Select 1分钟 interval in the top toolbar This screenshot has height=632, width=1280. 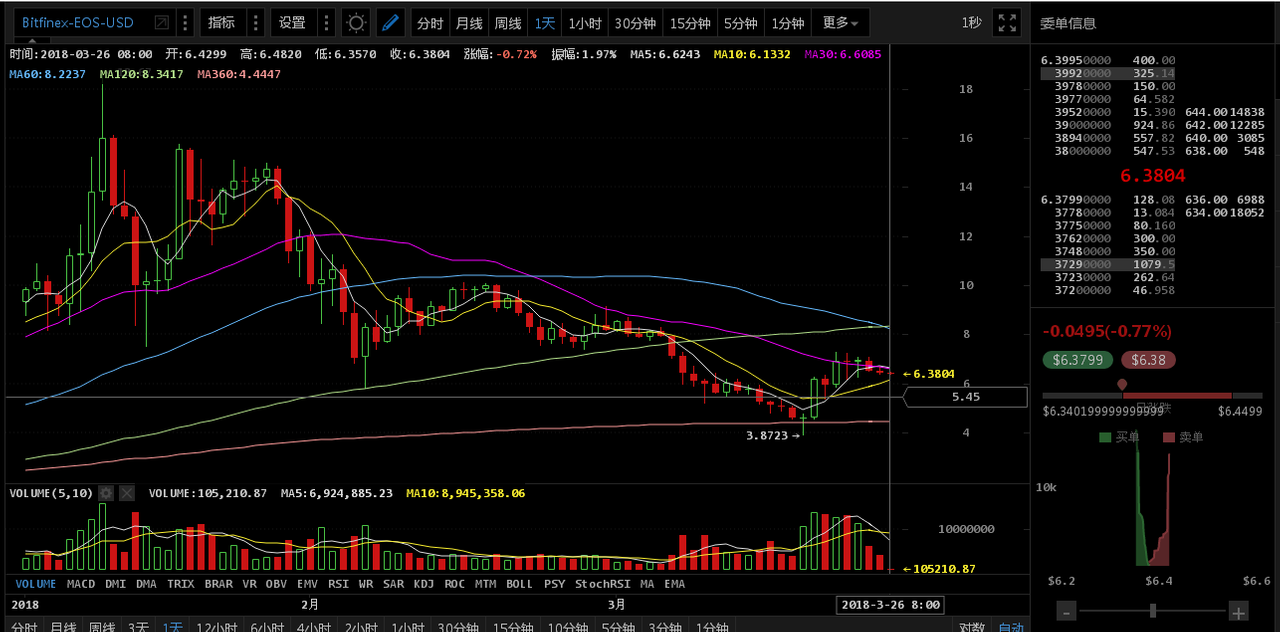pos(788,23)
